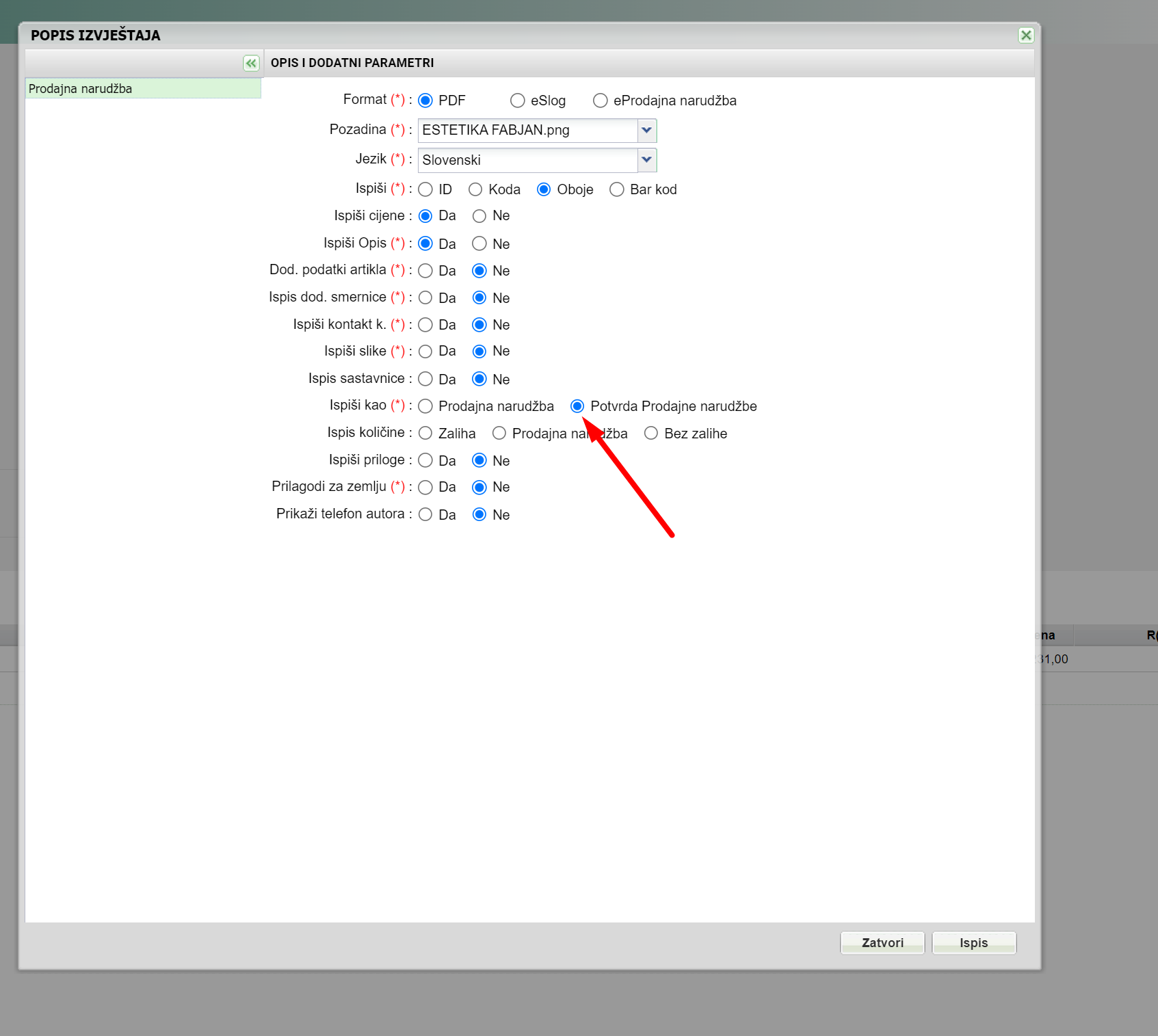The height and width of the screenshot is (1036, 1158).
Task: Open the Jezik dropdown arrow
Action: (x=647, y=160)
